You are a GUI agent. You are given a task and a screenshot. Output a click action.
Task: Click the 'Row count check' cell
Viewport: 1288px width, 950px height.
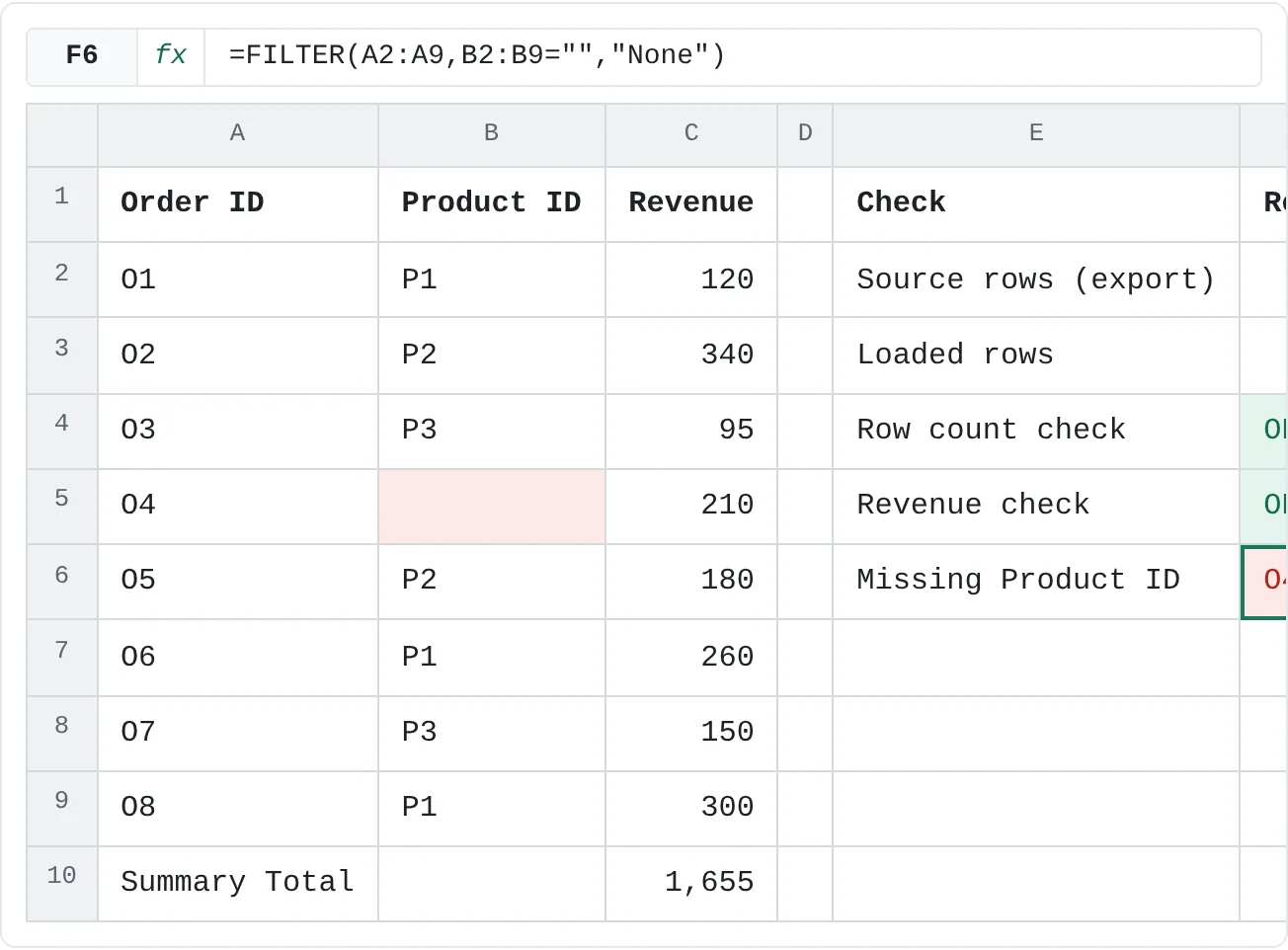coord(1036,432)
